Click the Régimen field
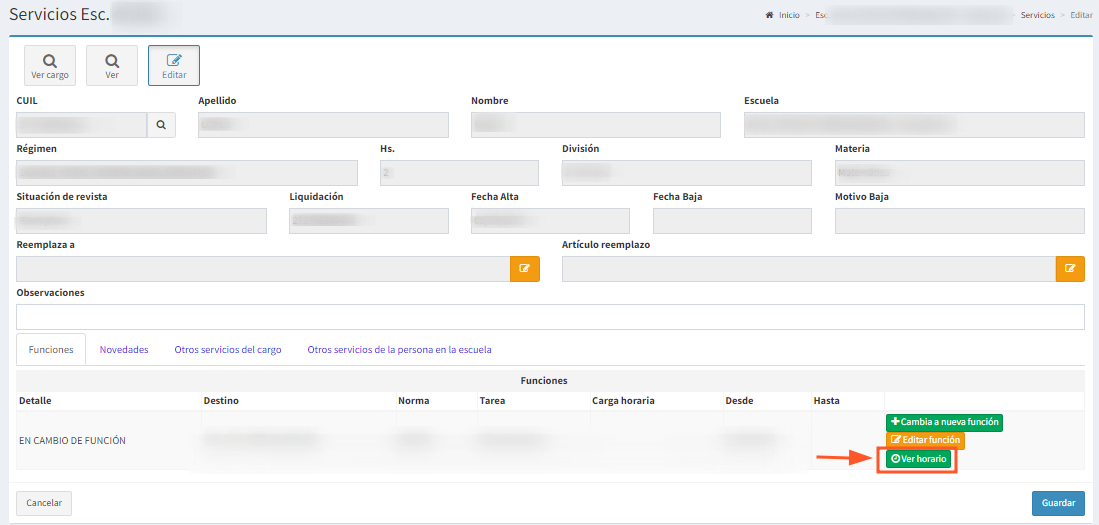The width and height of the screenshot is (1099, 525). (x=187, y=173)
